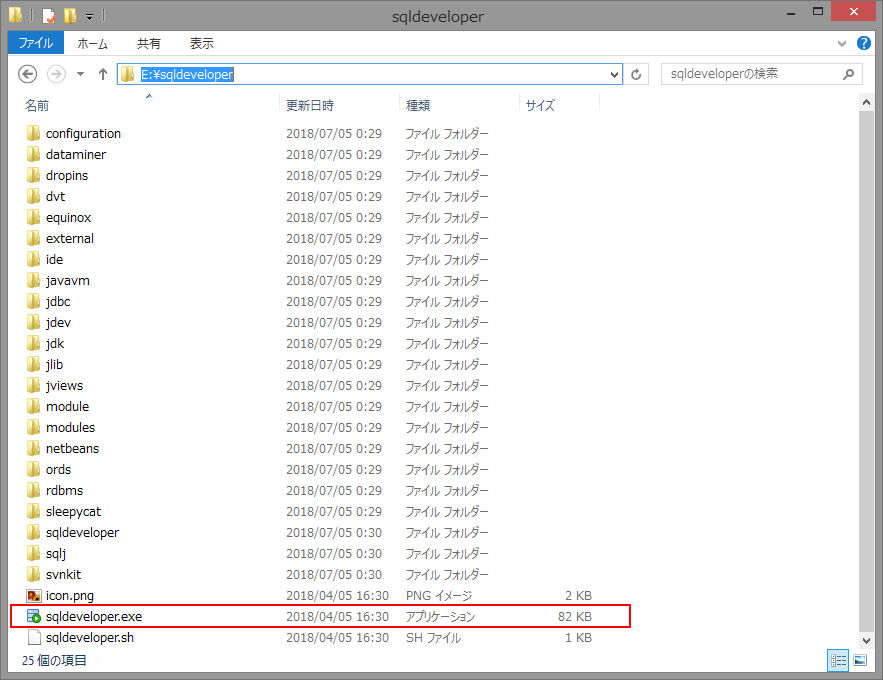Viewport: 883px width, 680px height.
Task: Select the modules folder name
Action: pyautogui.click(x=70, y=427)
